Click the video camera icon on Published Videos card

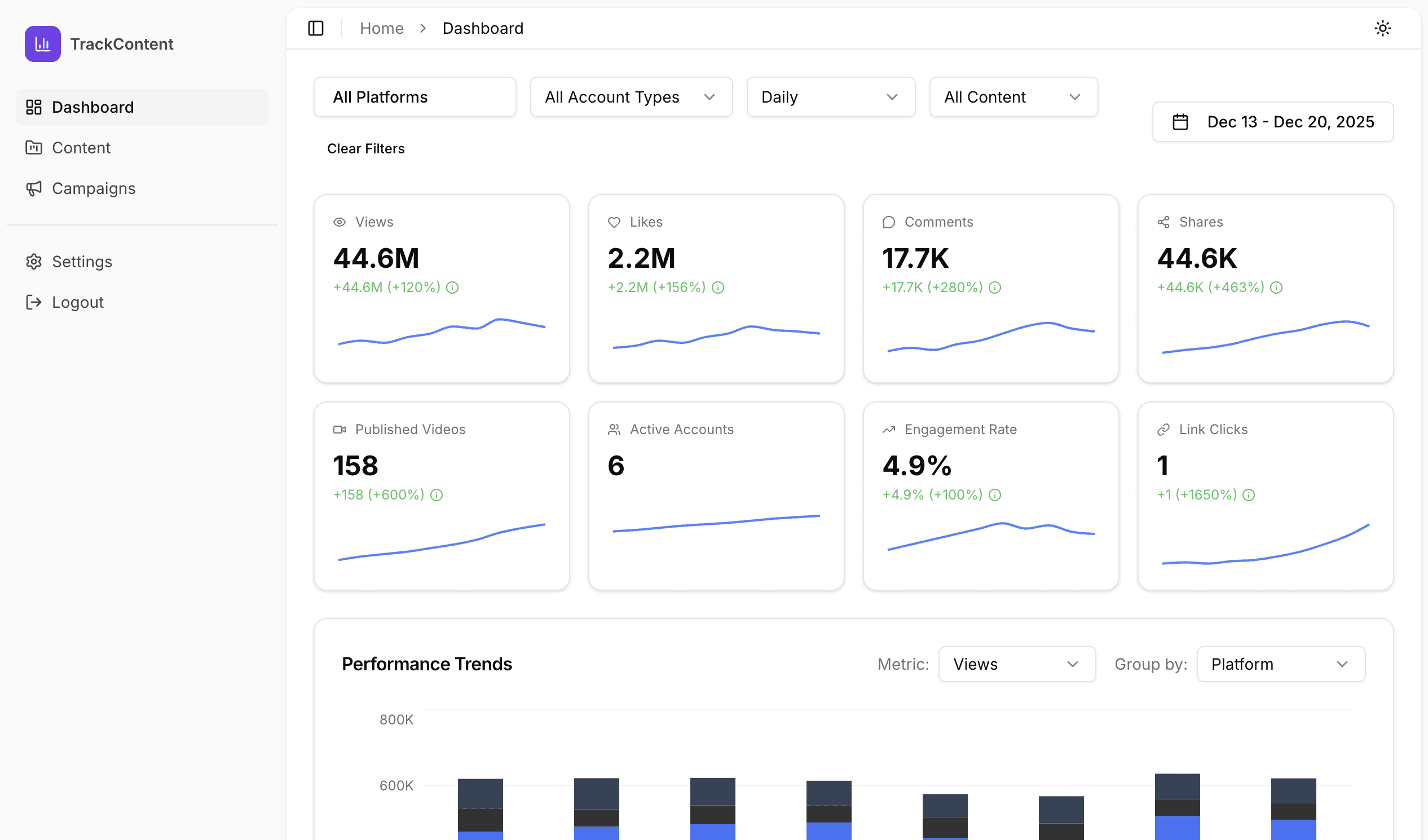(x=340, y=430)
